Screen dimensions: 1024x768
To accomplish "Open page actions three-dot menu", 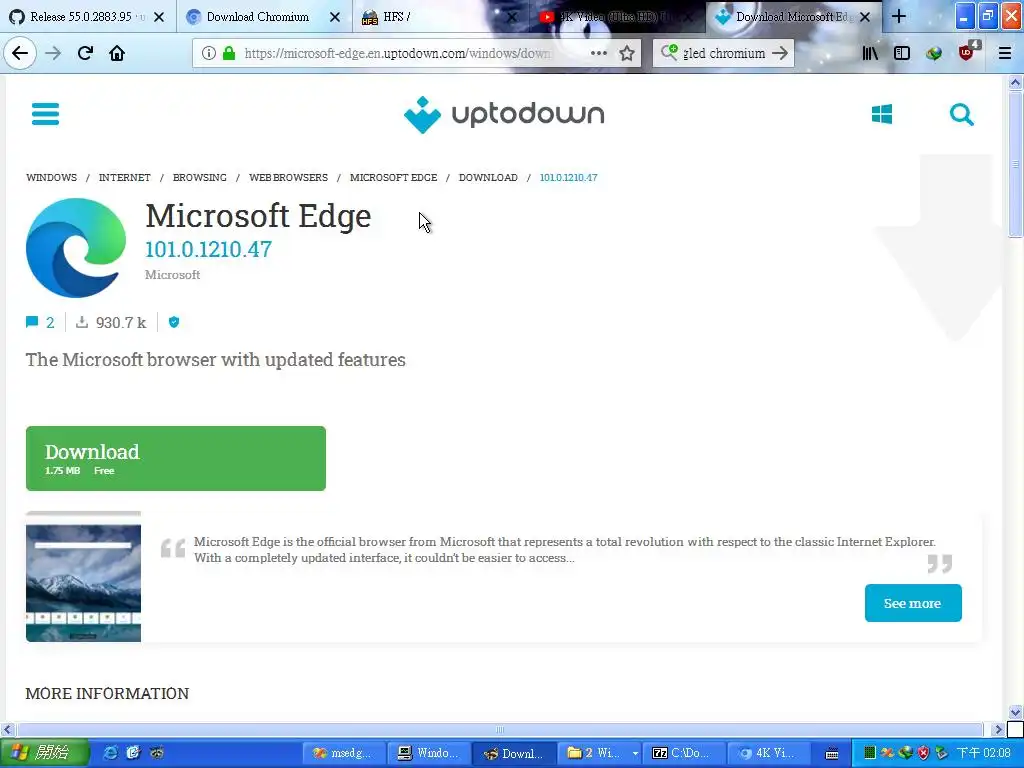I will point(598,53).
